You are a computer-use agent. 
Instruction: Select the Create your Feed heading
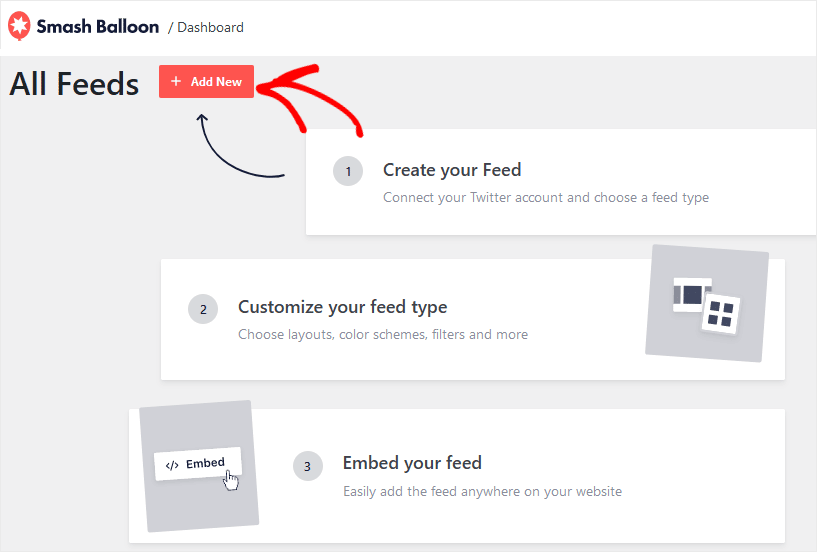[x=452, y=170]
